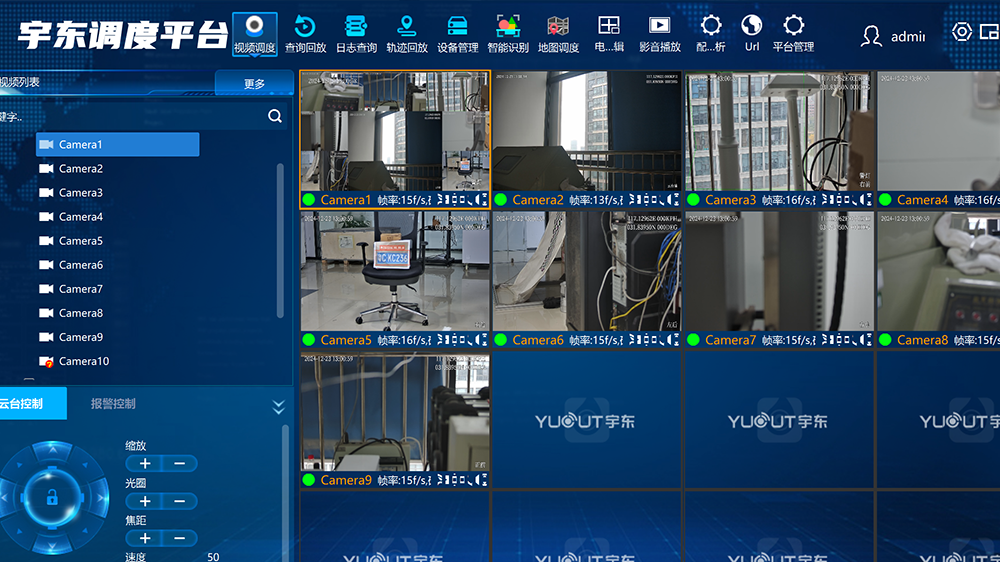Open the 影音播放 media playback module
Image resolution: width=1000 pixels, height=562 pixels.
tap(659, 33)
